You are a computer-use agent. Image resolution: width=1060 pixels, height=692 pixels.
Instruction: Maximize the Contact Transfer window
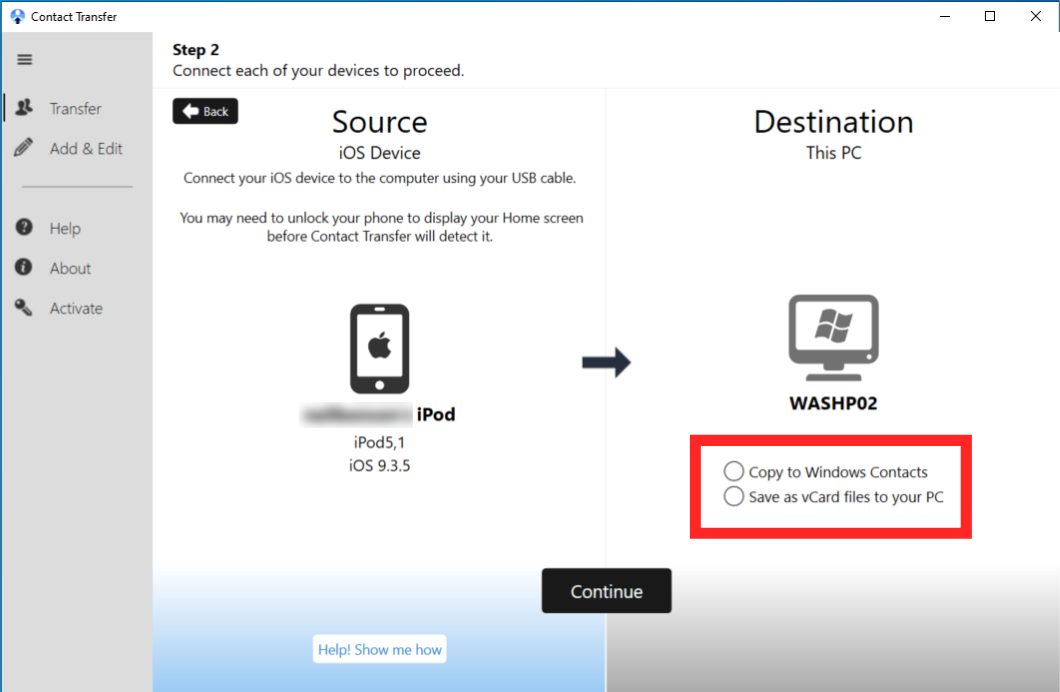point(990,16)
